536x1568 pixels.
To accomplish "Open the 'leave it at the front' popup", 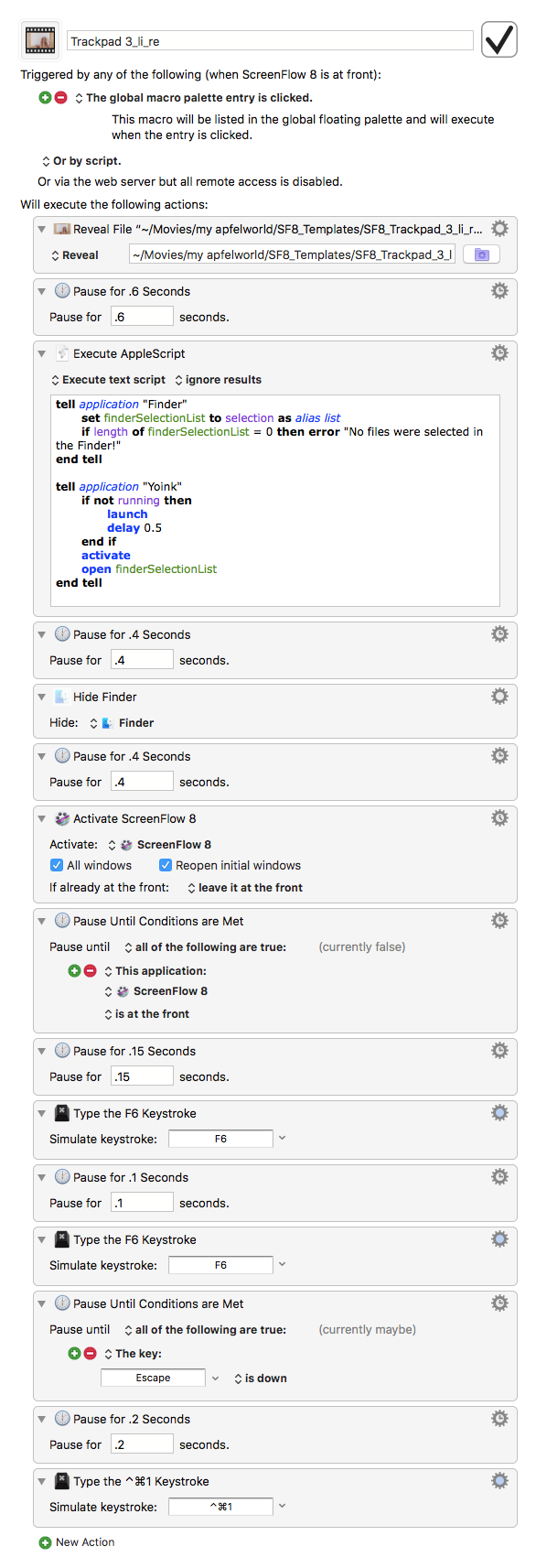I will 245,888.
